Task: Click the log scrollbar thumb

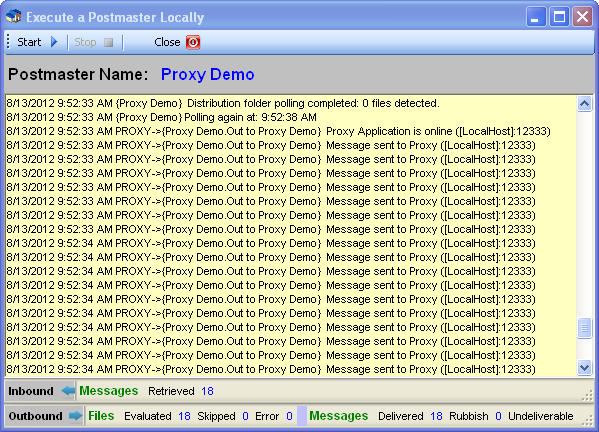Action: pos(584,328)
